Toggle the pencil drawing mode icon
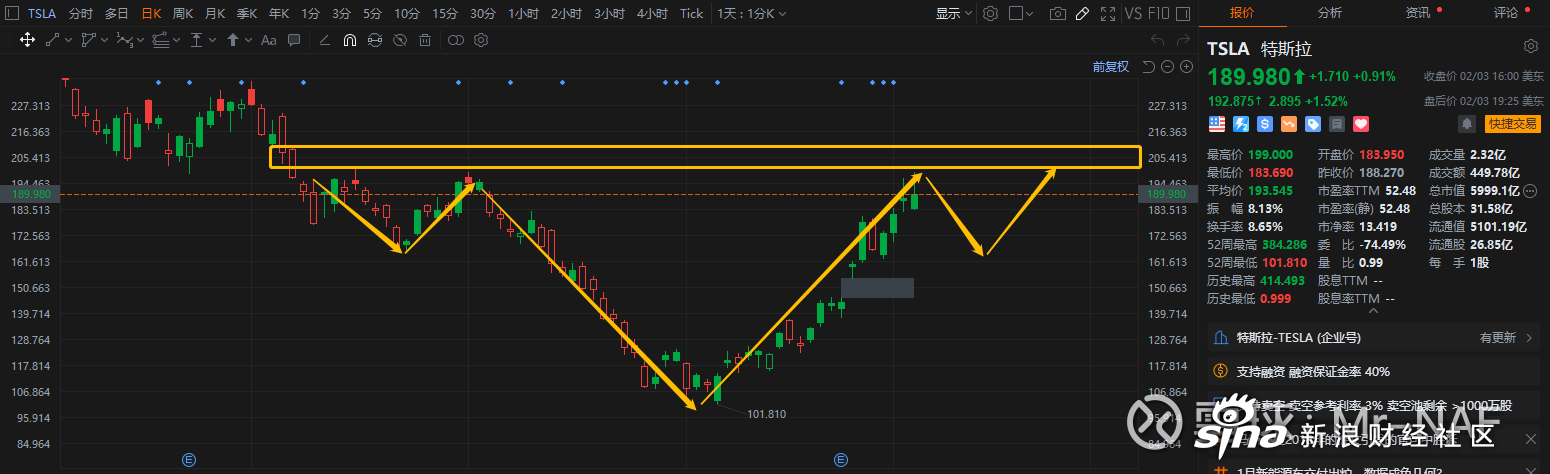This screenshot has width=1550, height=474. coord(1082,13)
